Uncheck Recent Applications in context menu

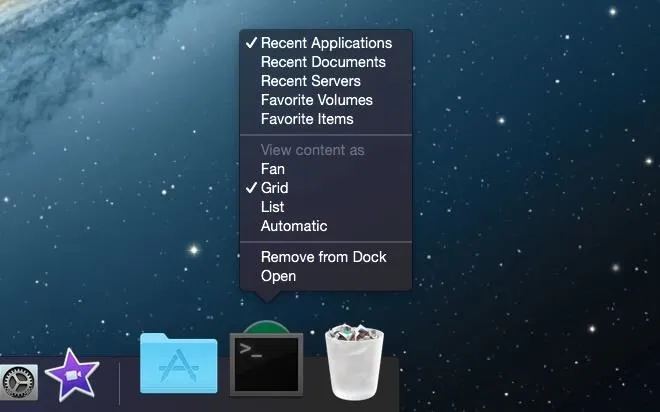(x=325, y=43)
